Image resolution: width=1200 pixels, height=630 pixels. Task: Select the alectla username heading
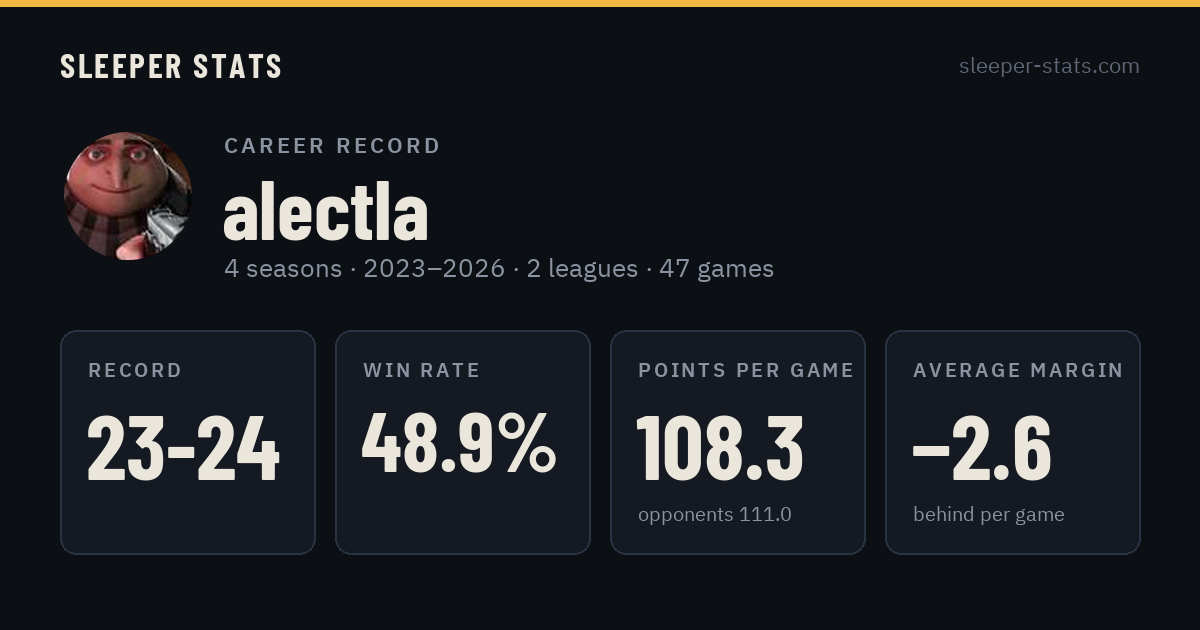click(x=326, y=213)
